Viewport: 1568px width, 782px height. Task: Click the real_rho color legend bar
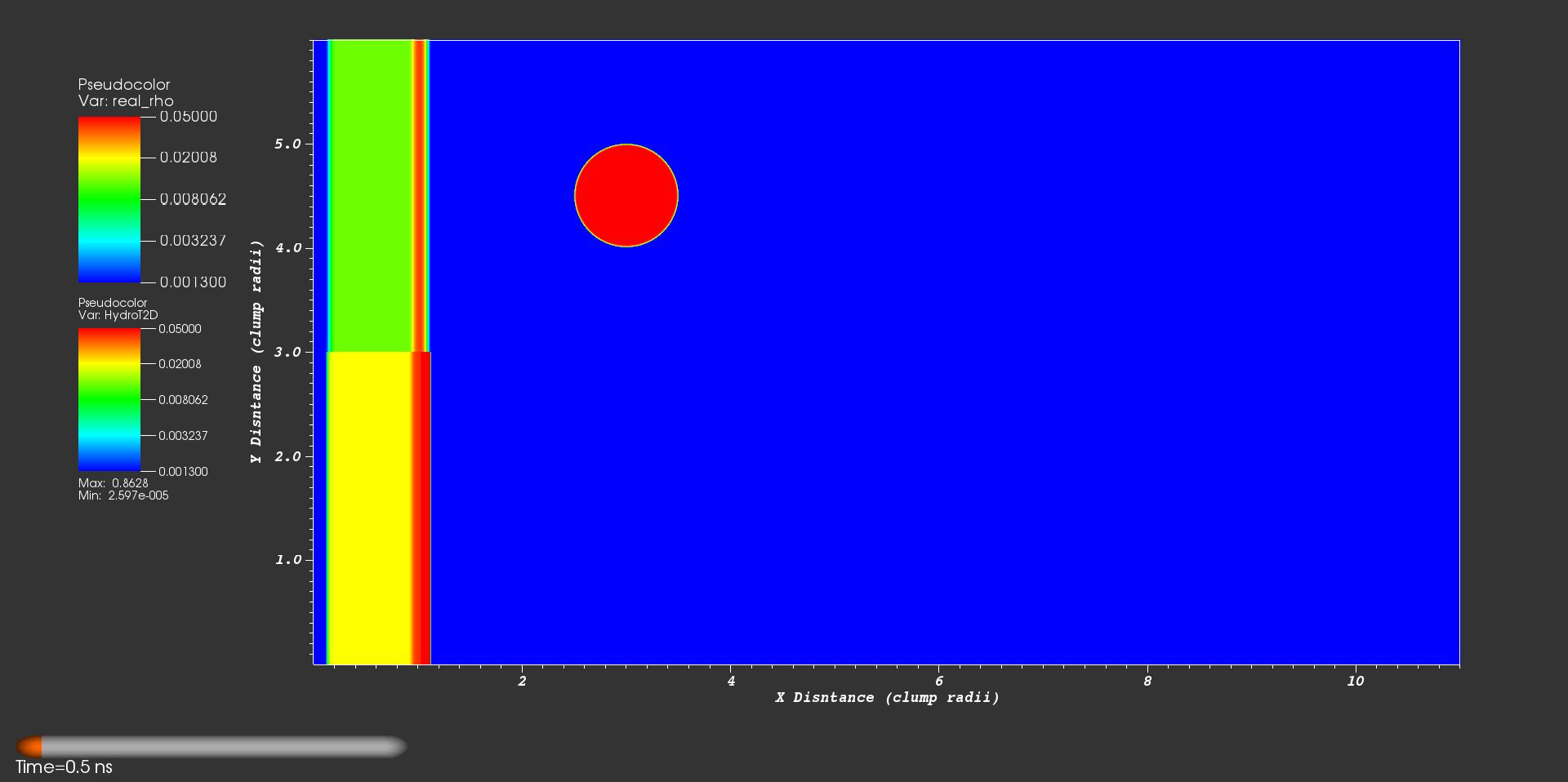[x=109, y=199]
